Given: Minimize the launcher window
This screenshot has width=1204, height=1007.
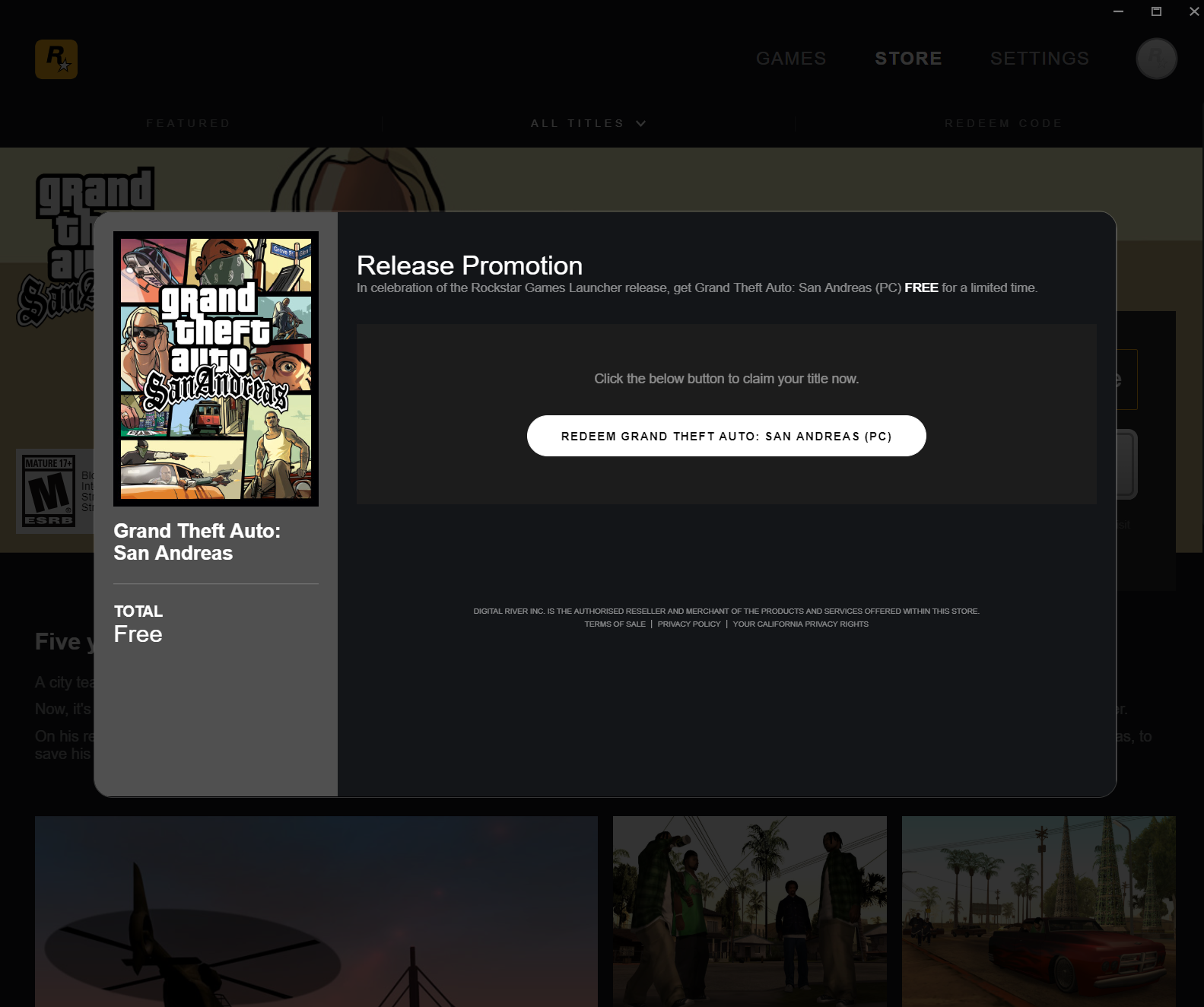Looking at the screenshot, I should click(1118, 11).
